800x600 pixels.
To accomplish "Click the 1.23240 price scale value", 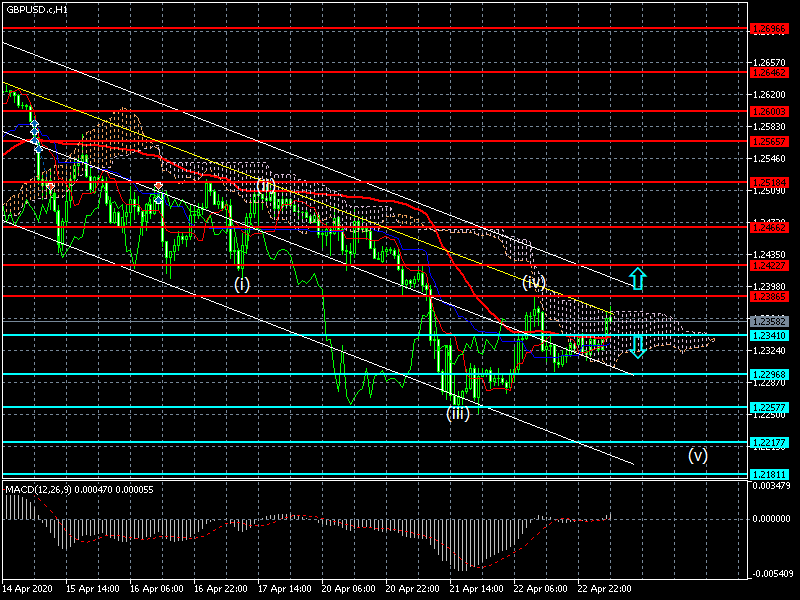I will [769, 351].
